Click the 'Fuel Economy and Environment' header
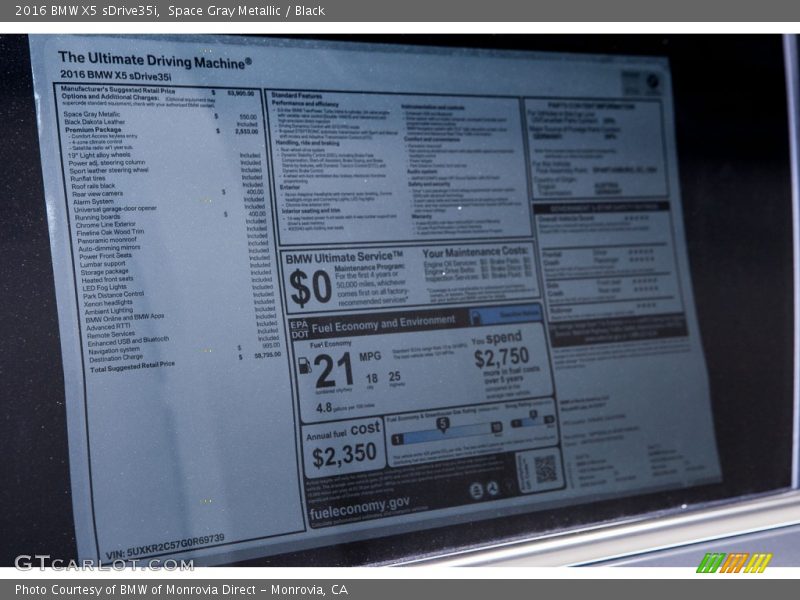The image size is (800, 600). [384, 323]
